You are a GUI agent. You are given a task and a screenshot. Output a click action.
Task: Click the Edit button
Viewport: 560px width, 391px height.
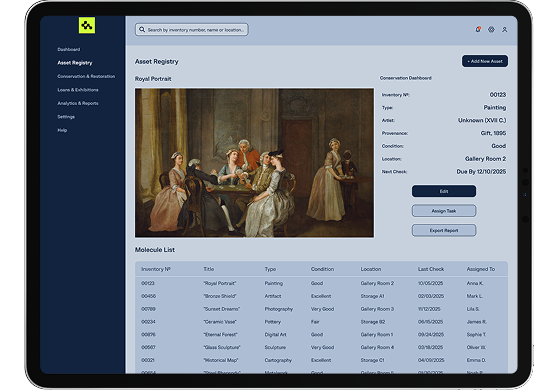pos(444,191)
